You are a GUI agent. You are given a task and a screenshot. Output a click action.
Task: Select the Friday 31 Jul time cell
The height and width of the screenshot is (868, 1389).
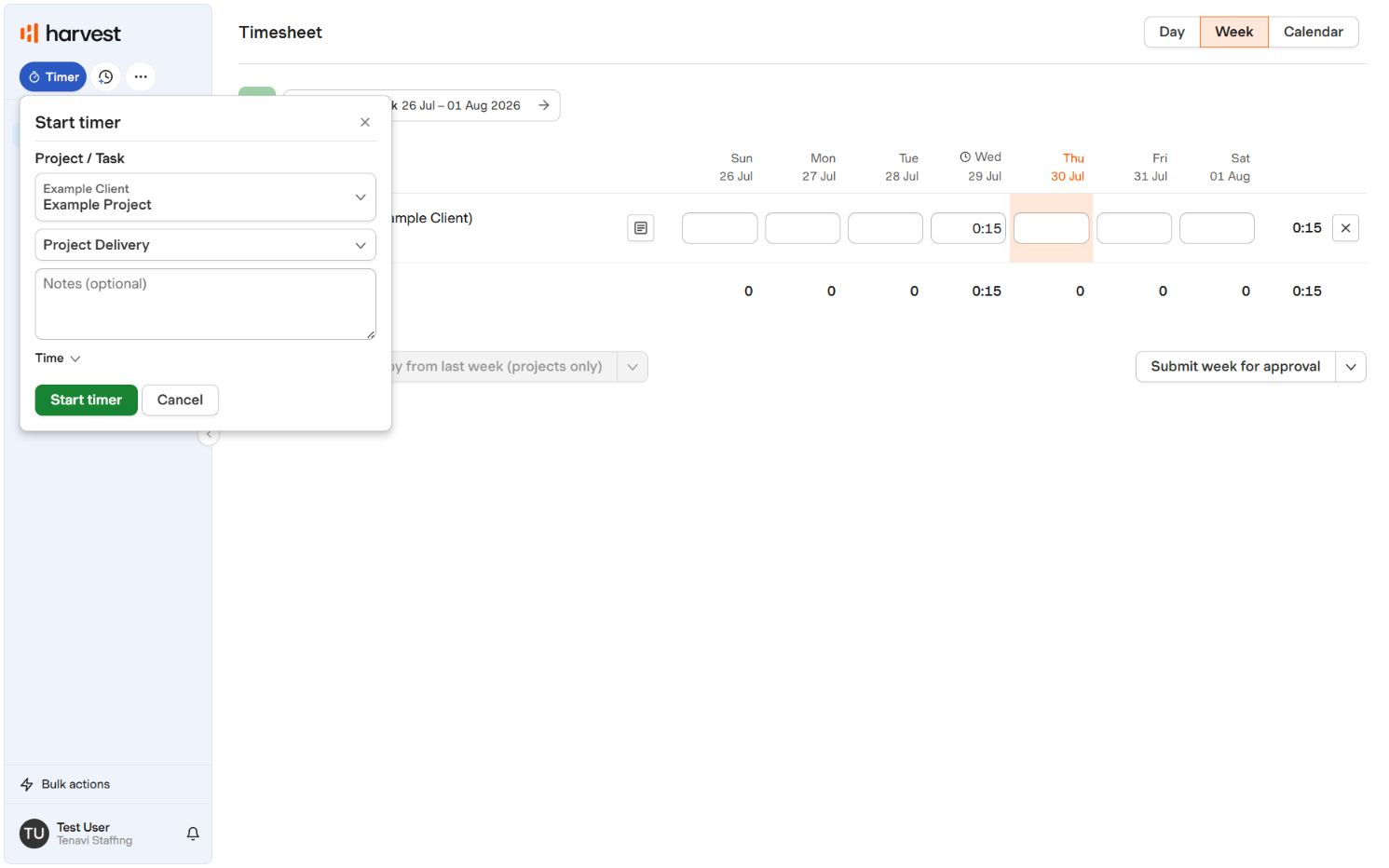click(x=1134, y=228)
